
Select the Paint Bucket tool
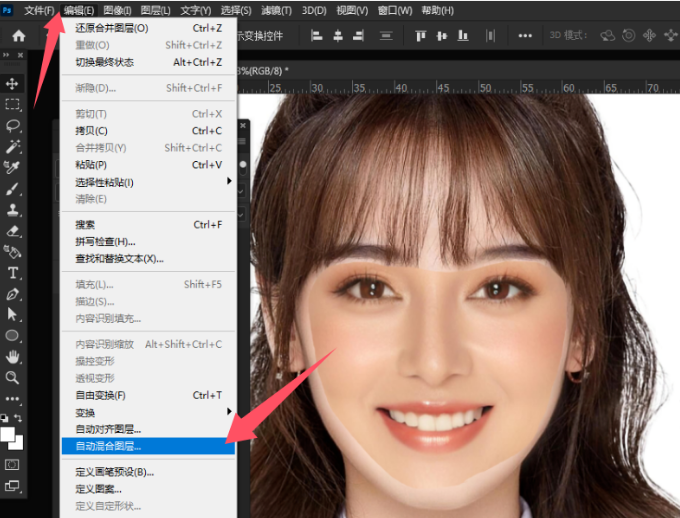click(12, 252)
